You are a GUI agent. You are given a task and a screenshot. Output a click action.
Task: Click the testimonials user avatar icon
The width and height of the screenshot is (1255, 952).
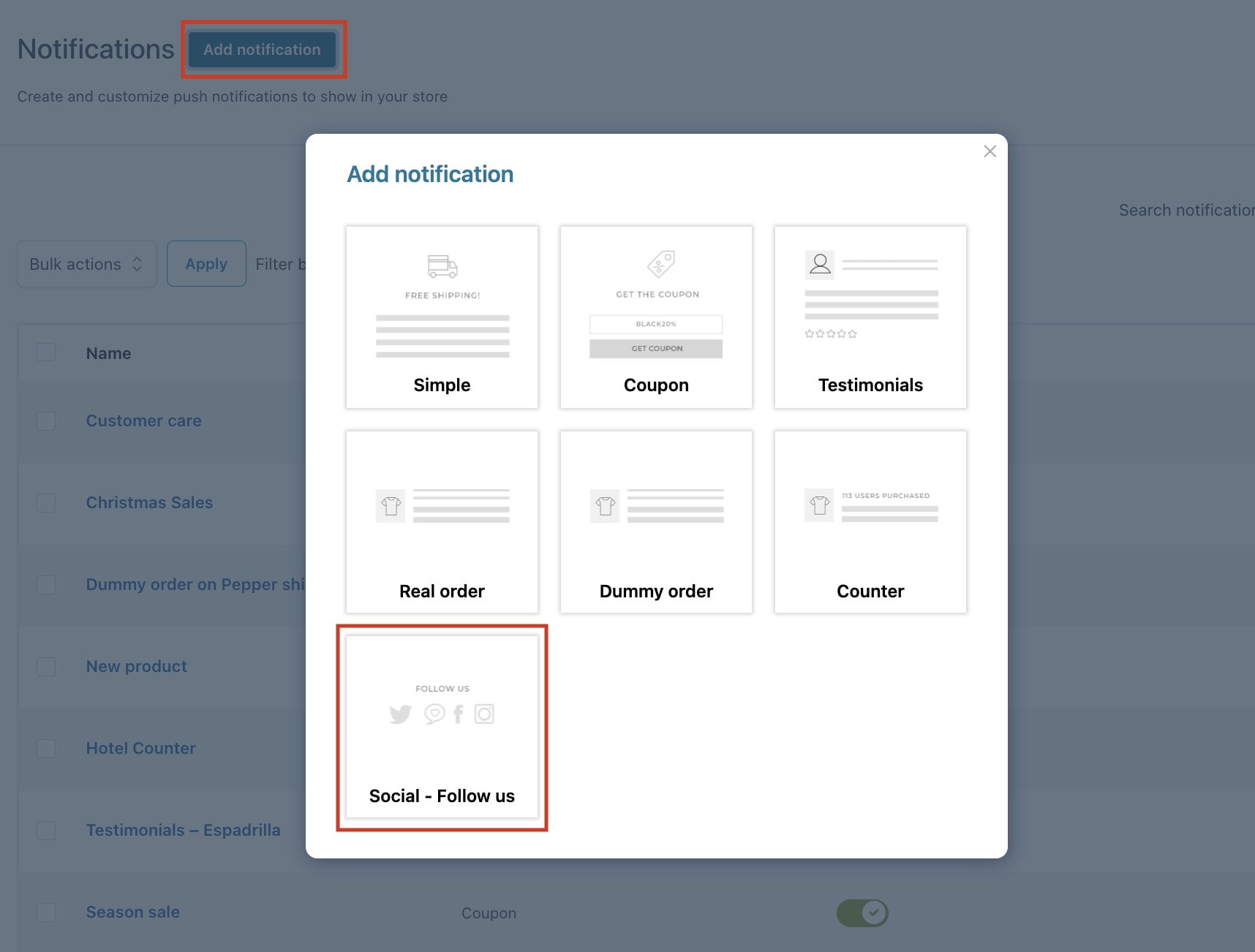pyautogui.click(x=820, y=265)
